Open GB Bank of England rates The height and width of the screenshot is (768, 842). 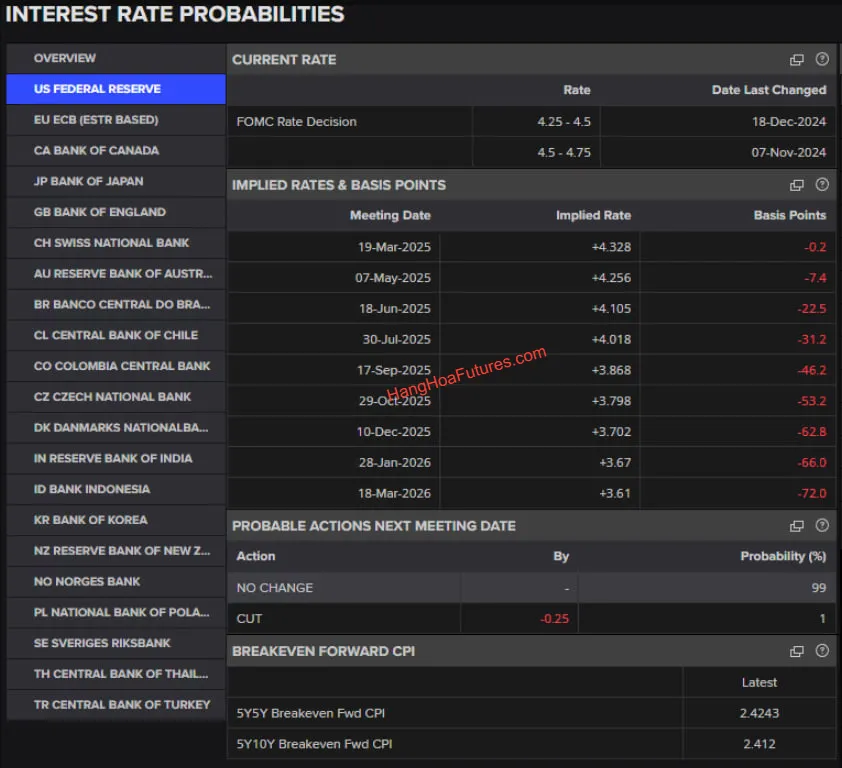[x=116, y=212]
